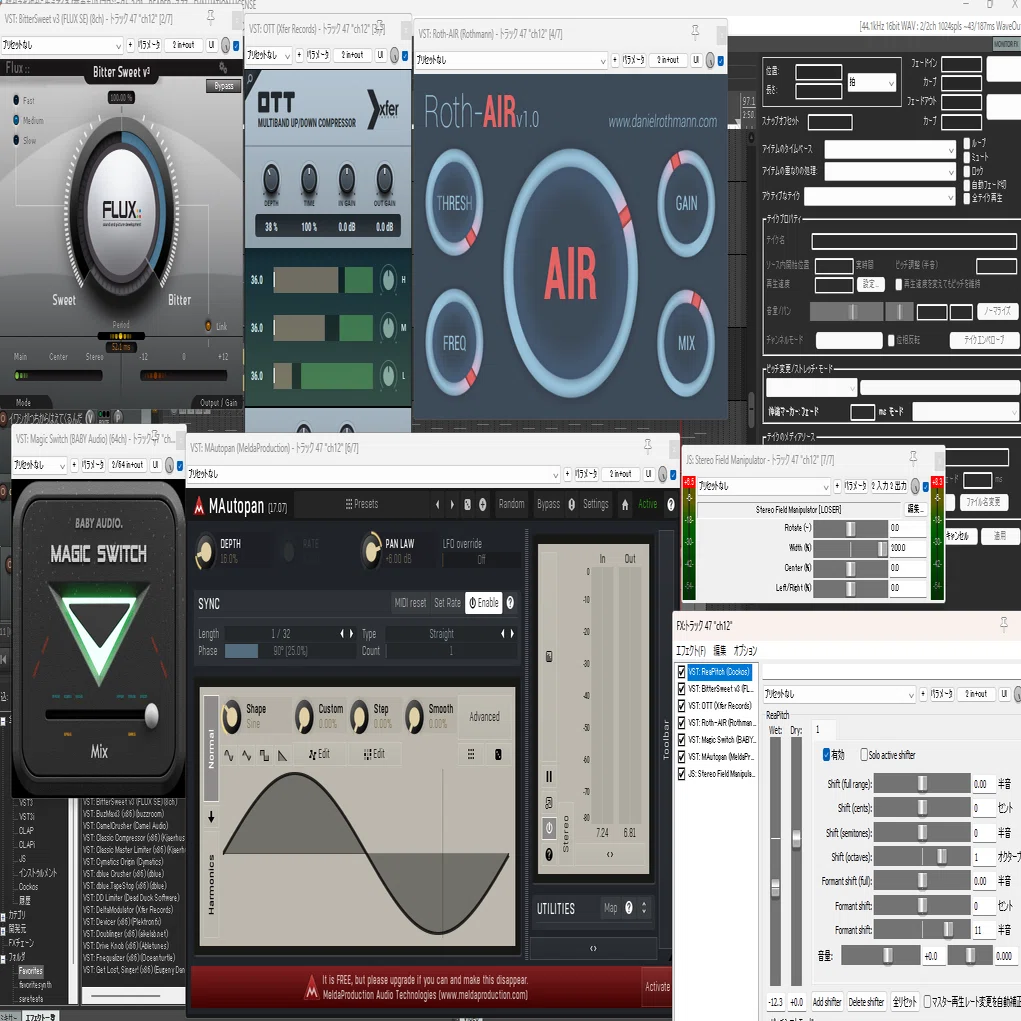Expand the カテゴリ tree node
This screenshot has height=1021, width=1021.
3,916
